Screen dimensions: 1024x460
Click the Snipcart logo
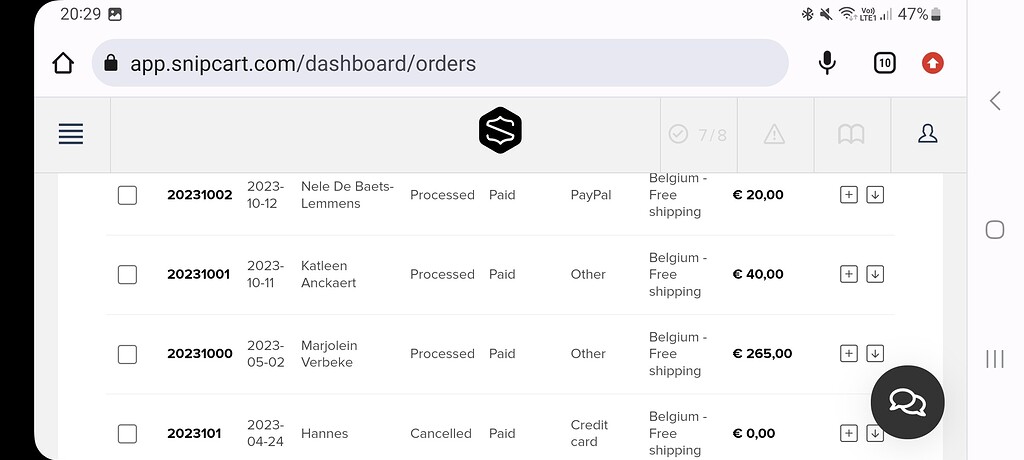pos(500,130)
